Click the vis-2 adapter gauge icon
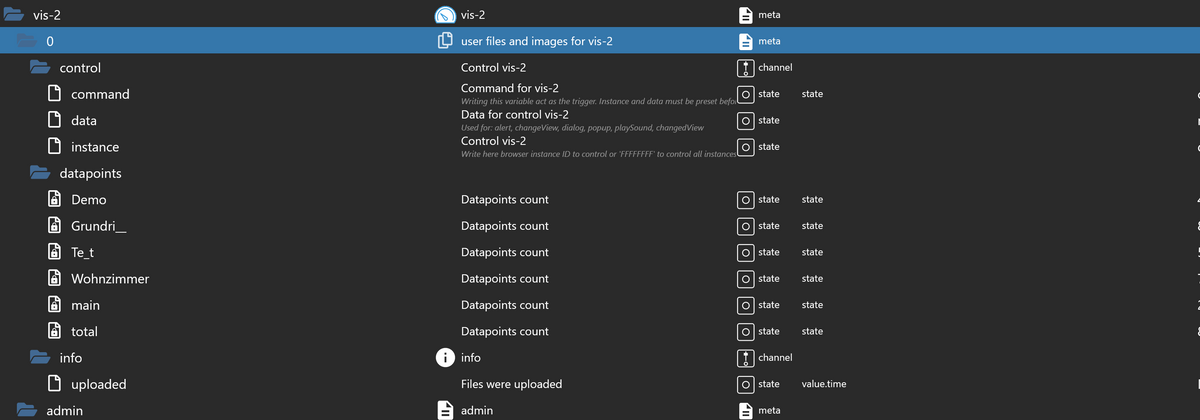The height and width of the screenshot is (420, 1200). click(x=446, y=15)
